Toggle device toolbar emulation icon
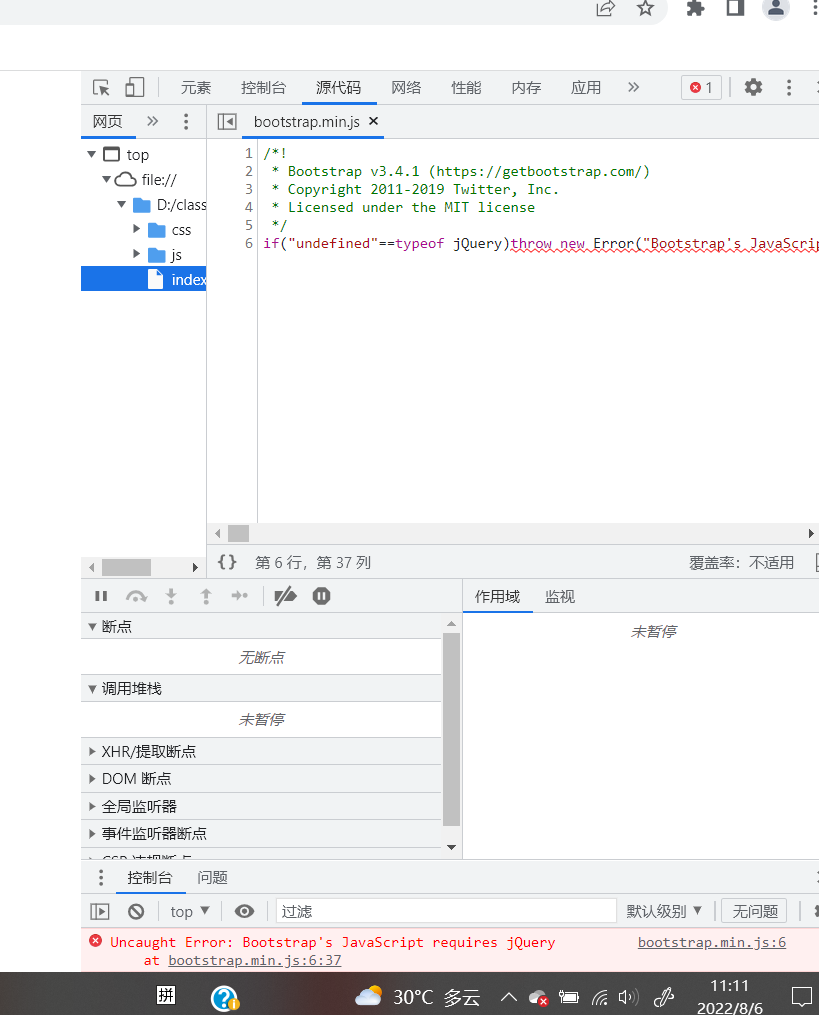The image size is (819, 1015). 134,87
